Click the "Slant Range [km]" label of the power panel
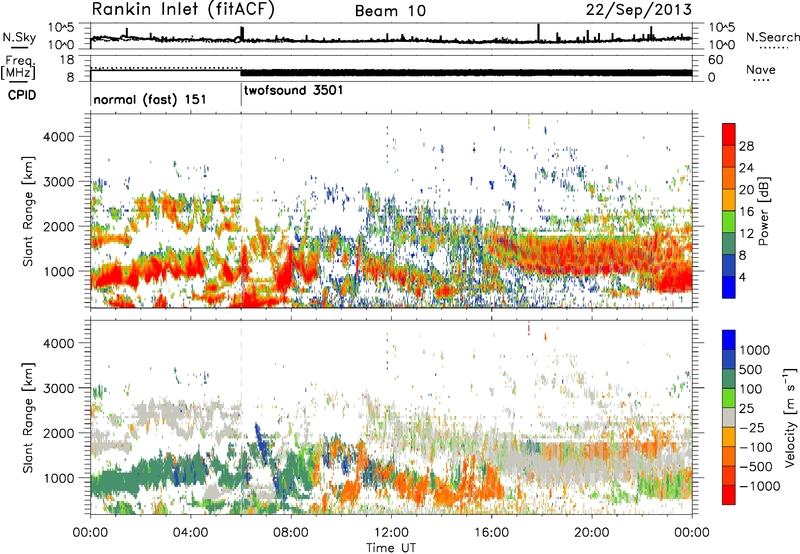 click(x=28, y=211)
